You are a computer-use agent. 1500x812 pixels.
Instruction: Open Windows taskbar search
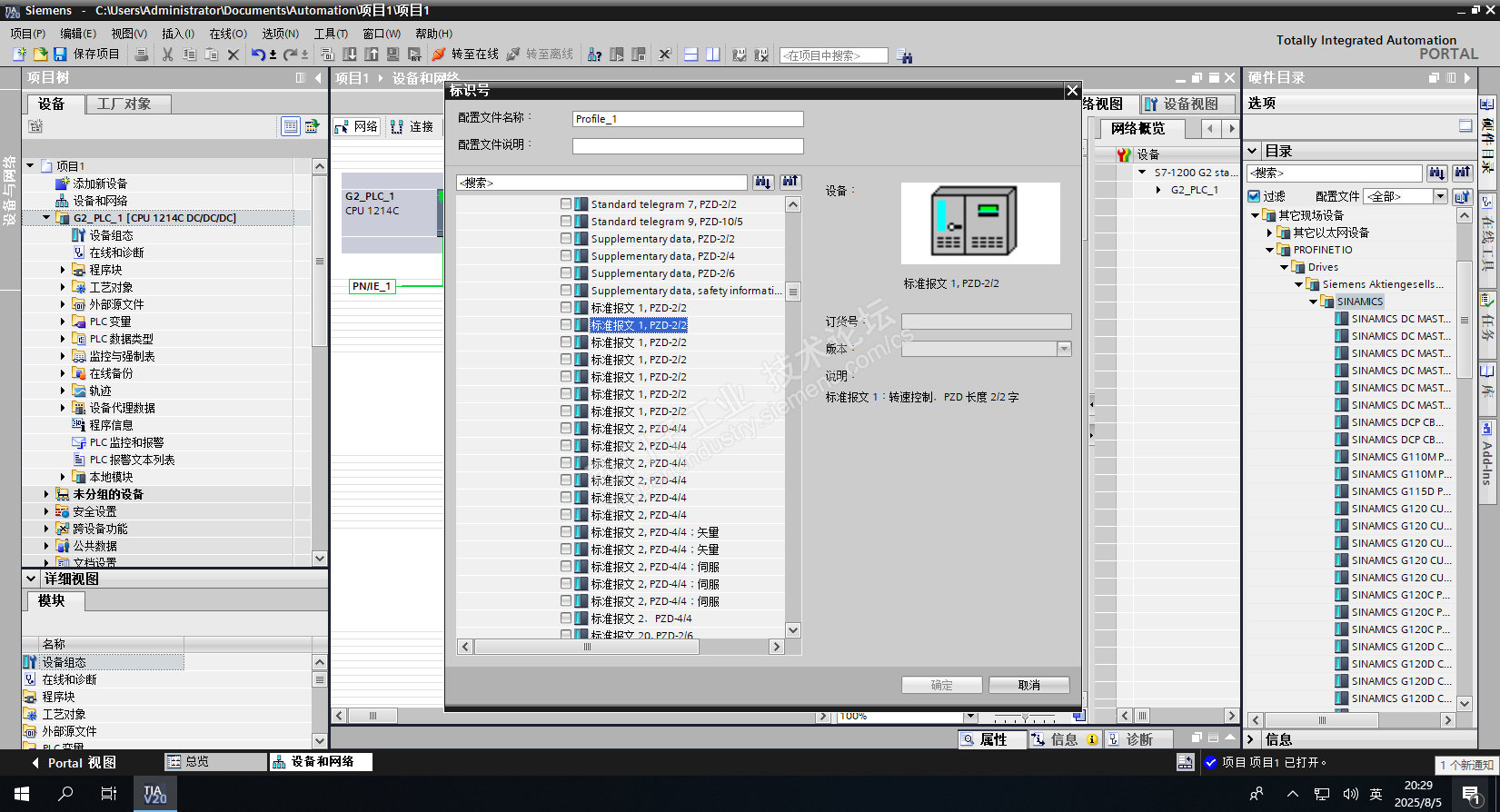65,794
